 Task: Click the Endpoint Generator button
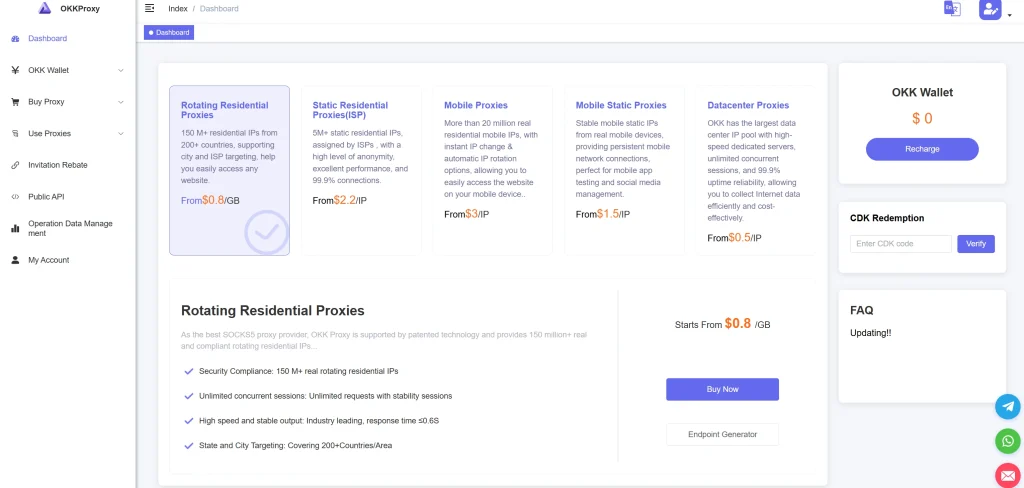(x=722, y=434)
